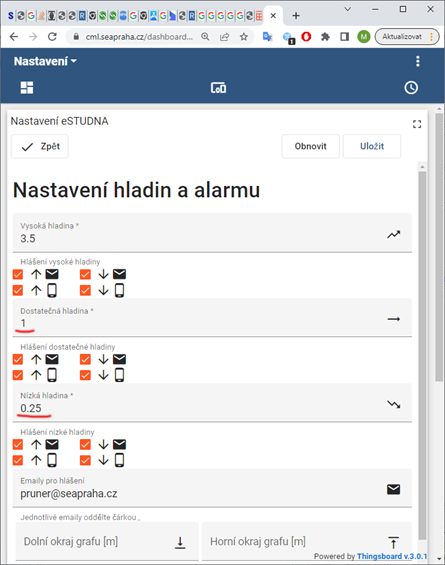This screenshot has height=565, width=445.
Task: Open the Thingsboard v.3.0.1 link
Action: tap(392, 556)
